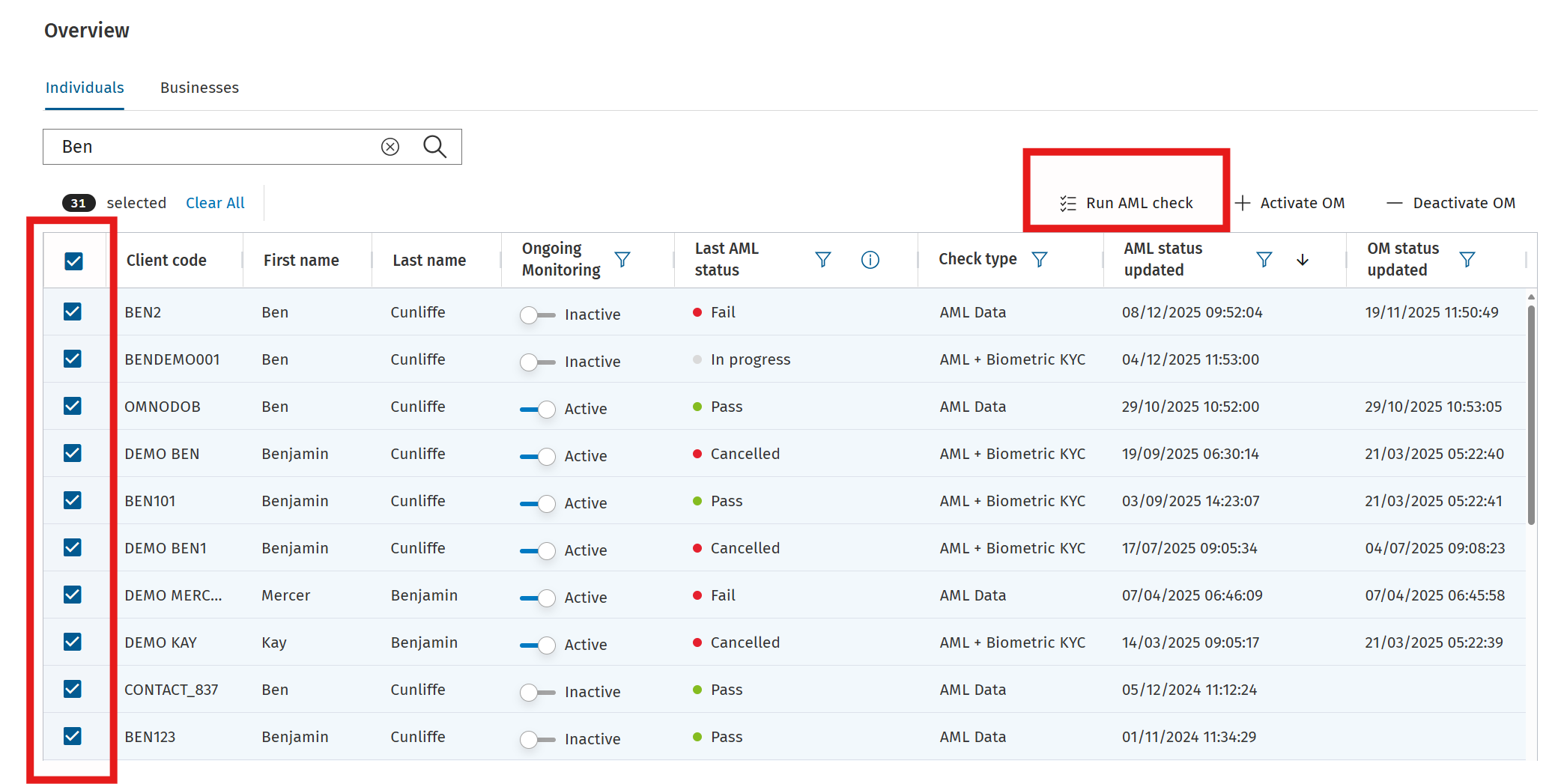Open the Check type filter icon
Screen dimensions: 1555x784
[1040, 259]
